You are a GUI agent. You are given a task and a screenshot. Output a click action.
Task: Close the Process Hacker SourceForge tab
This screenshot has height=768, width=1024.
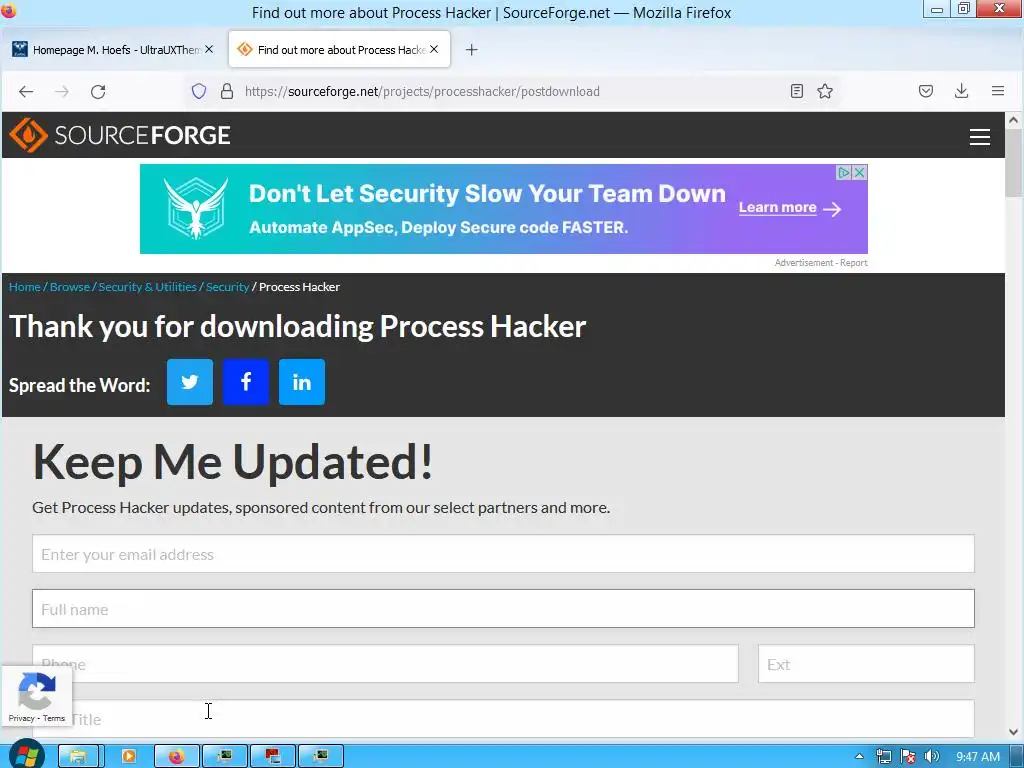click(x=434, y=49)
